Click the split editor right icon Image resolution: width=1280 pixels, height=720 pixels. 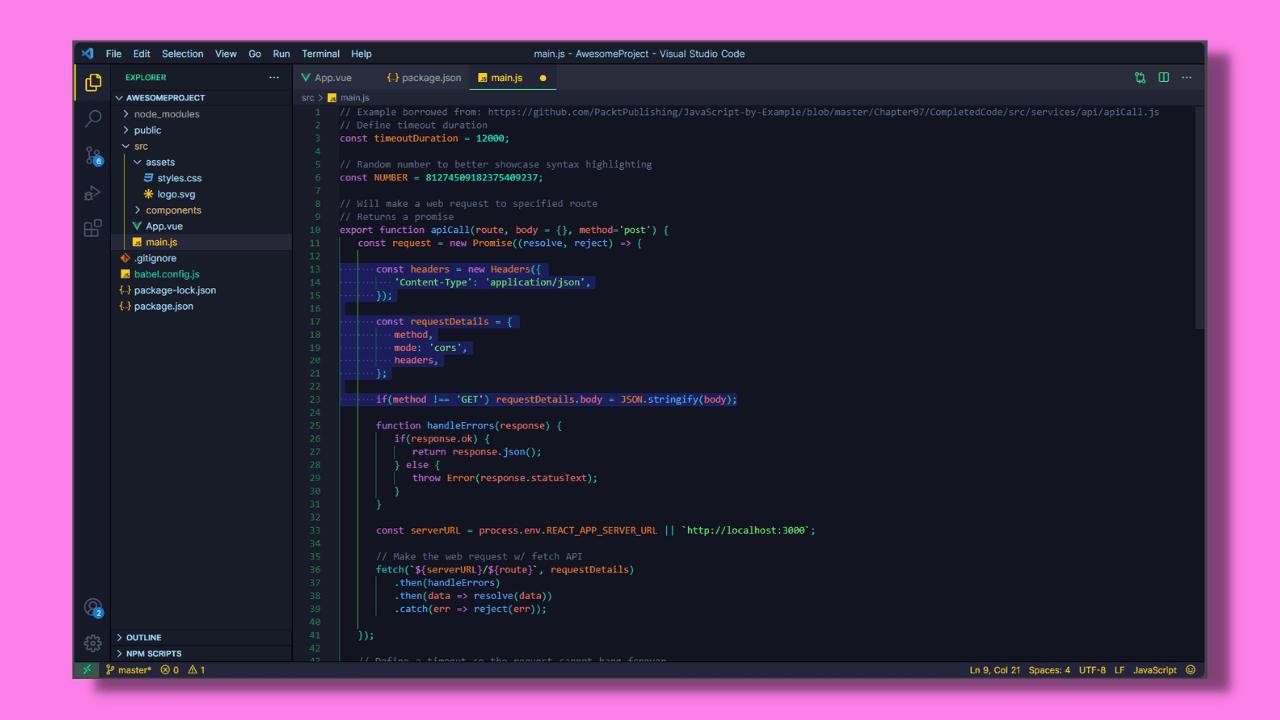(x=1164, y=77)
